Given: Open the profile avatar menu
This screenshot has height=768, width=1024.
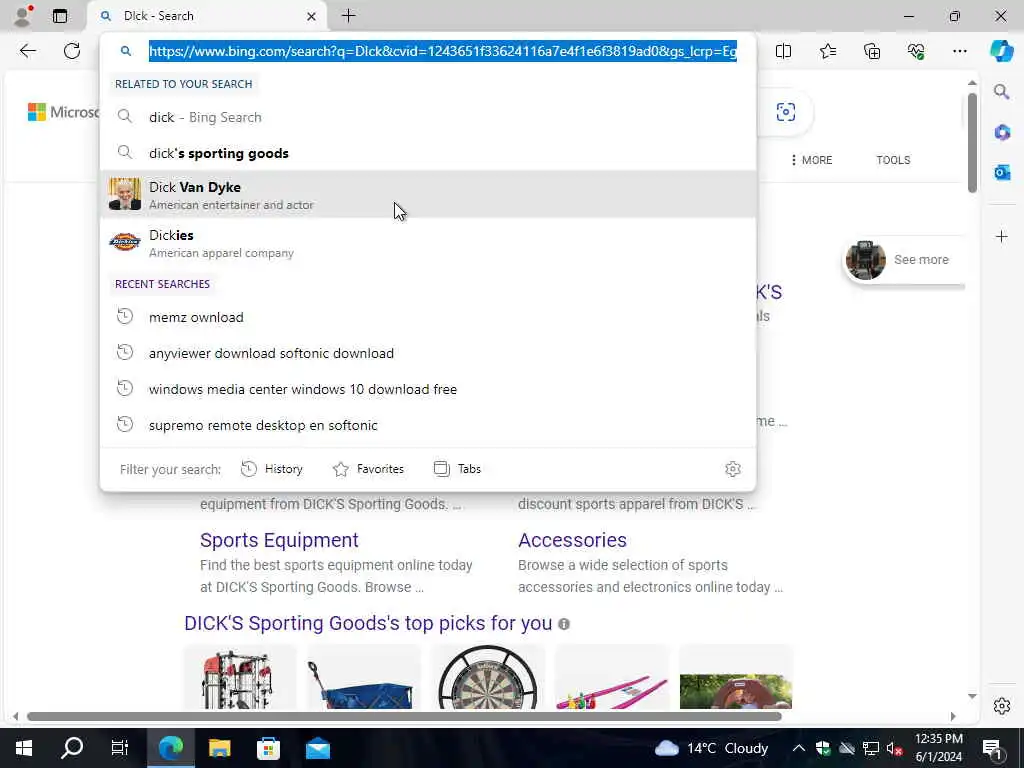Looking at the screenshot, I should (x=23, y=16).
